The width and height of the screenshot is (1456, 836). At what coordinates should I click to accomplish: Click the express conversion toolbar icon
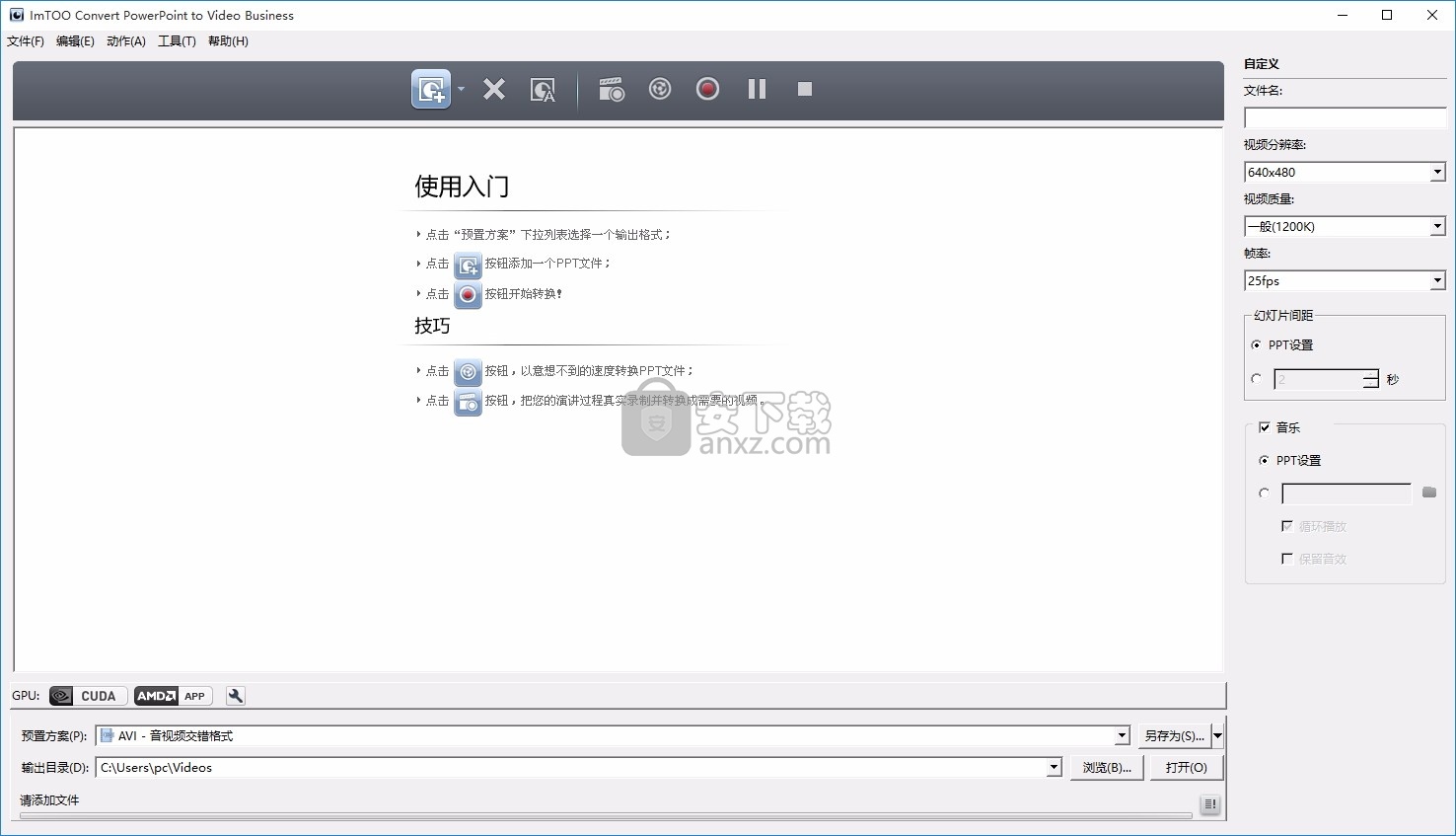(x=660, y=89)
